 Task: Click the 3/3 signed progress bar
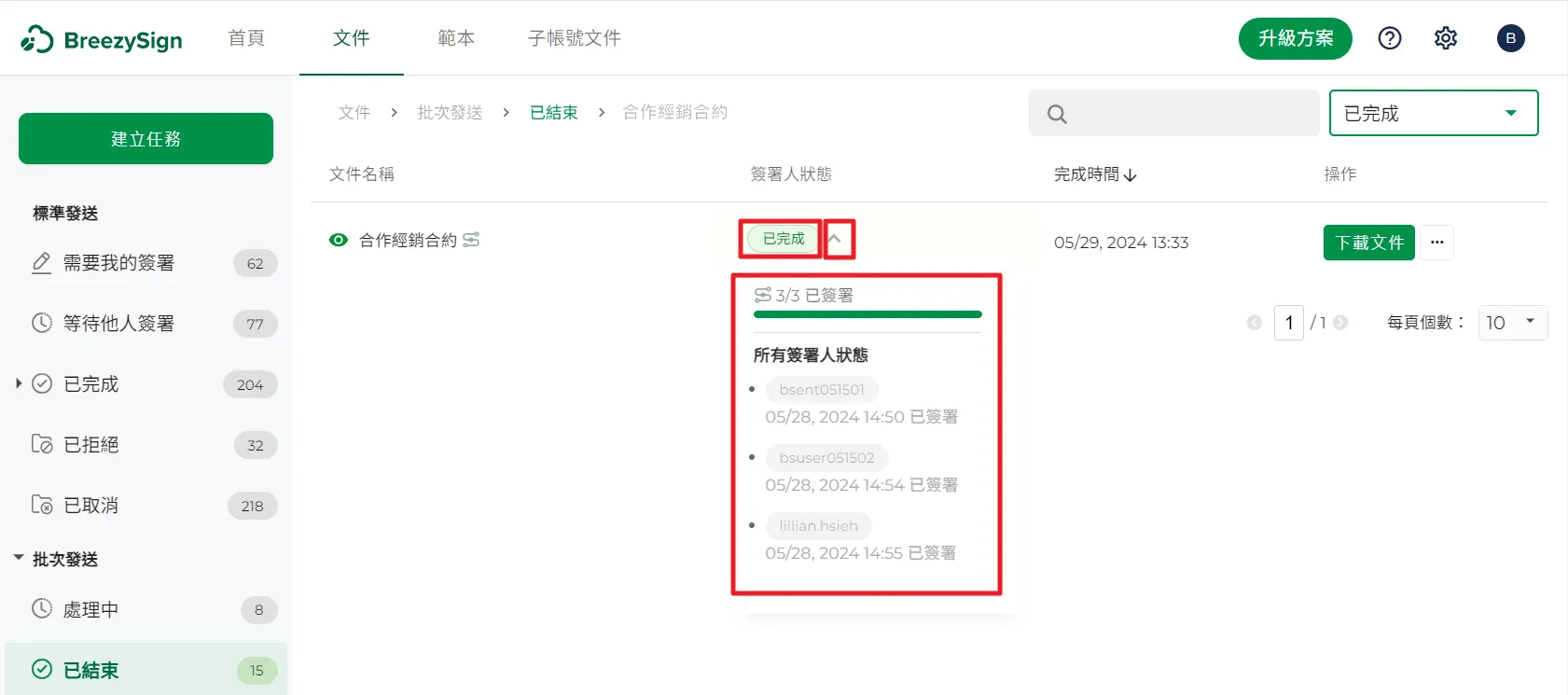pos(867,314)
